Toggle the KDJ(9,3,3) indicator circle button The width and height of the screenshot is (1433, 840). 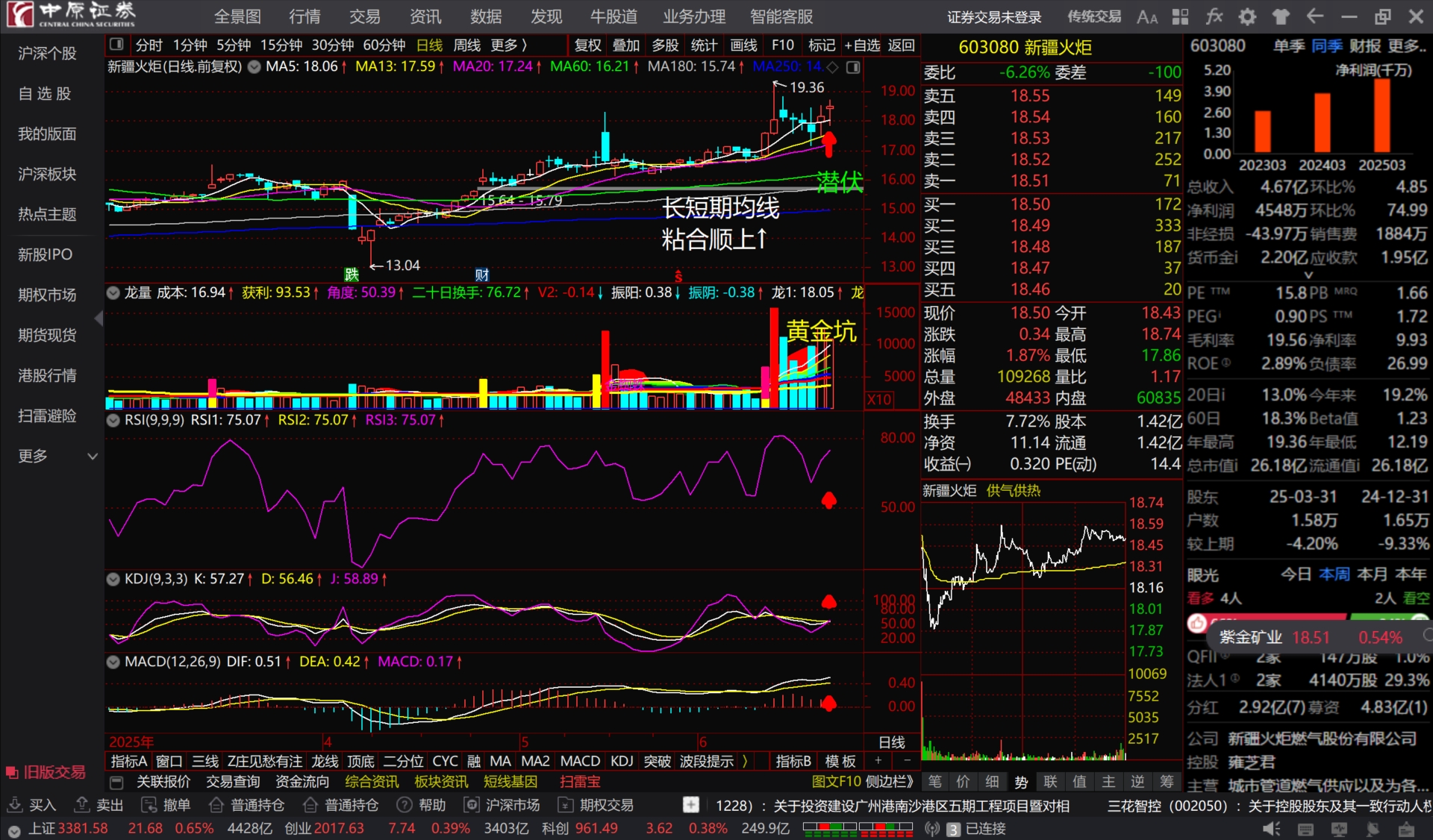113,579
